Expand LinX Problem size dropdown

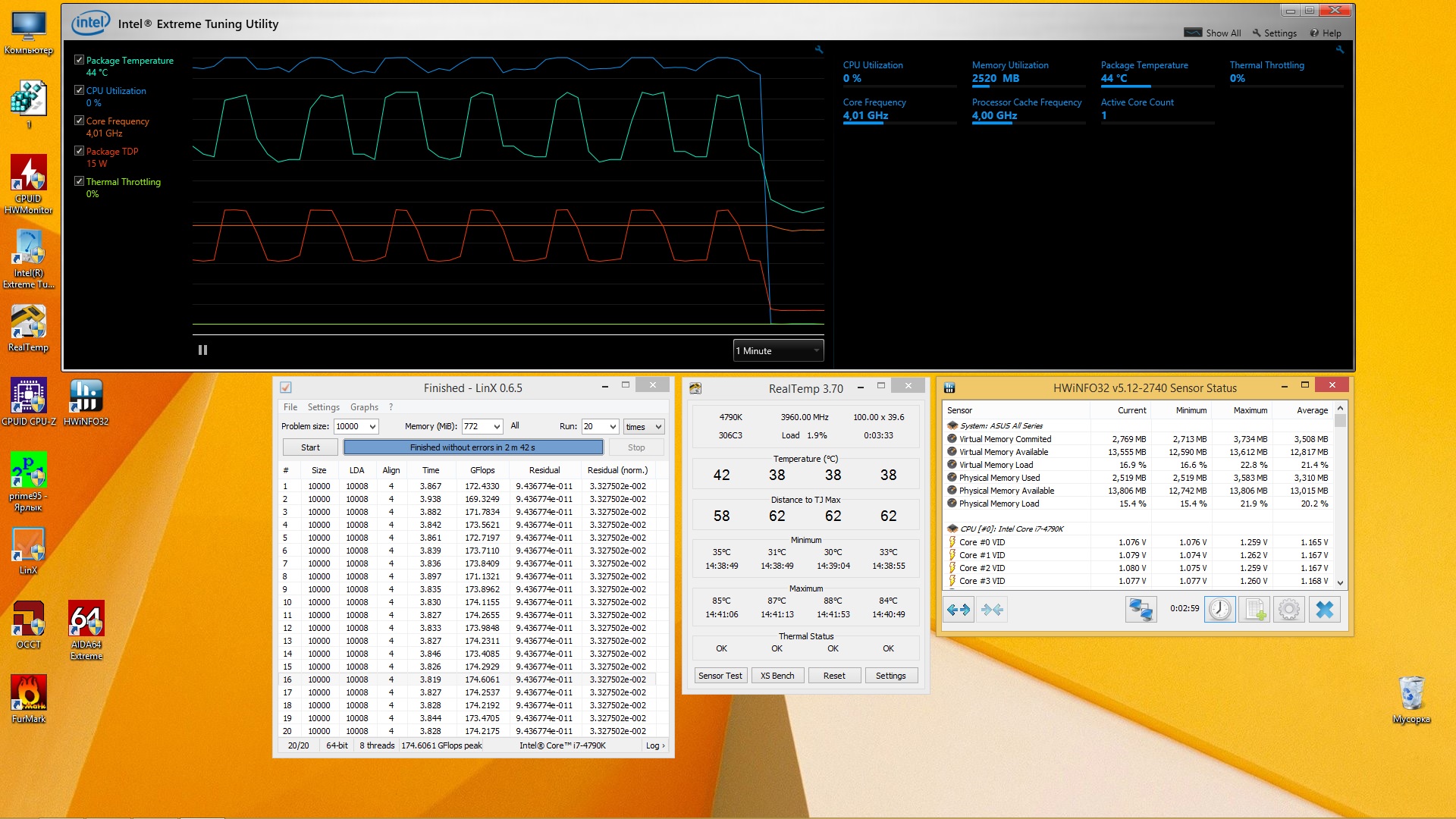[x=372, y=427]
